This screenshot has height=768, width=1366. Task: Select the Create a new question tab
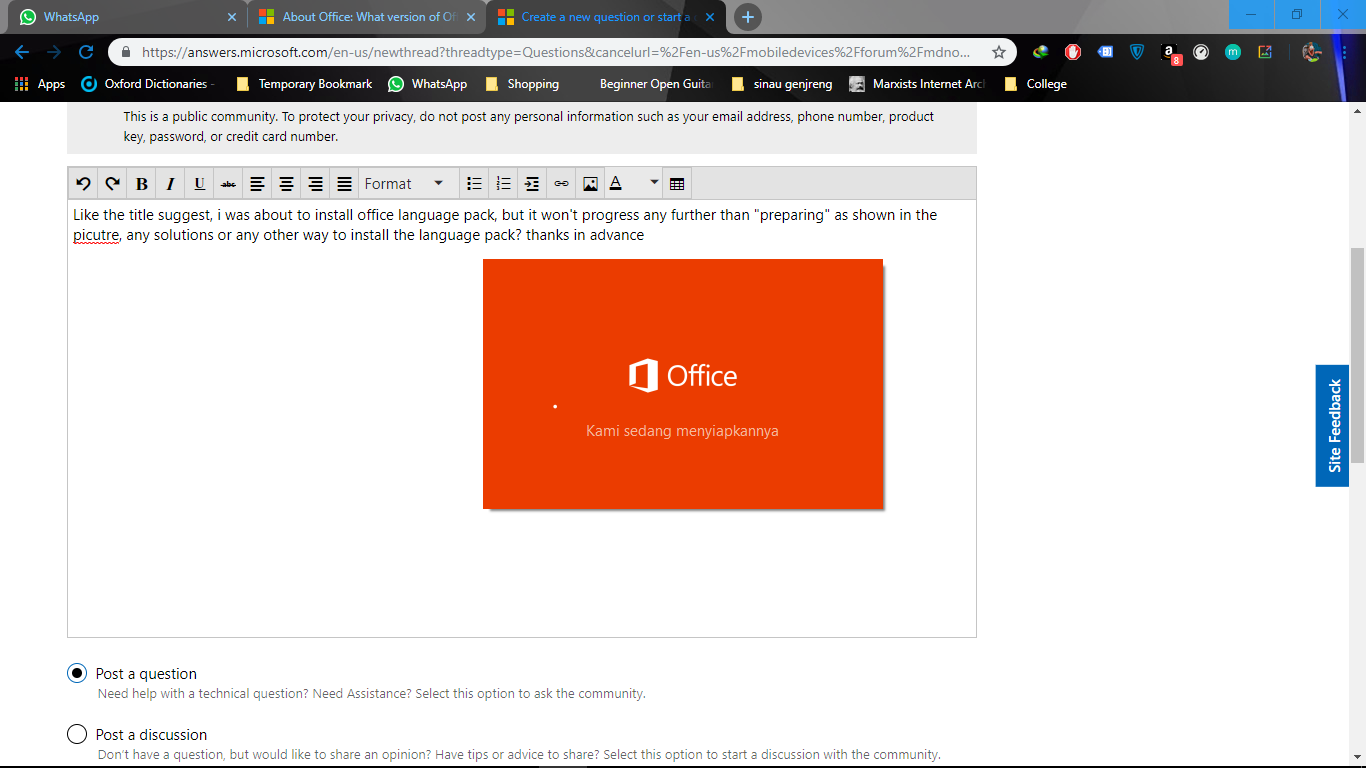pos(608,17)
